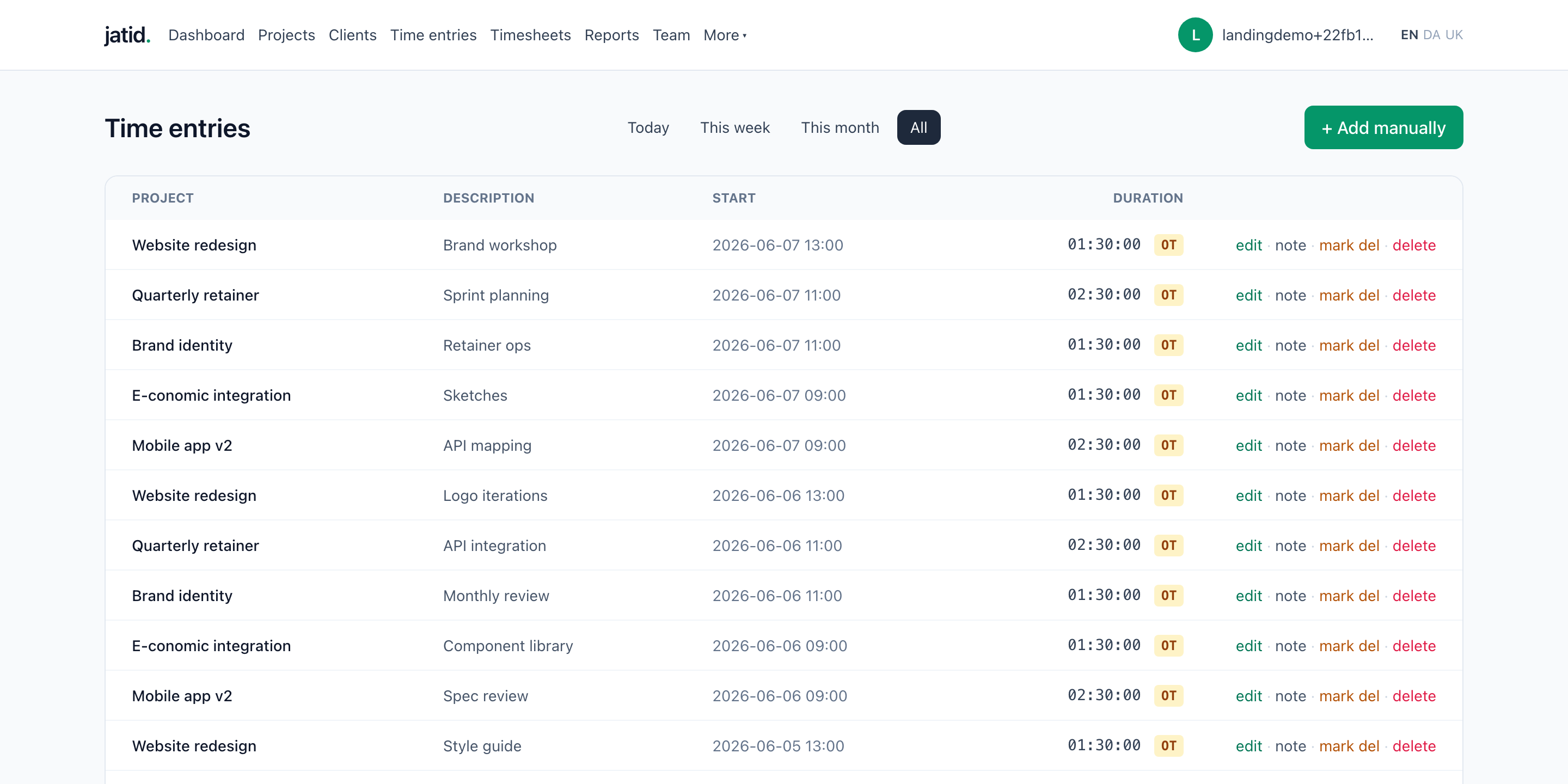Edit the Logo iterations entry

tap(1248, 495)
